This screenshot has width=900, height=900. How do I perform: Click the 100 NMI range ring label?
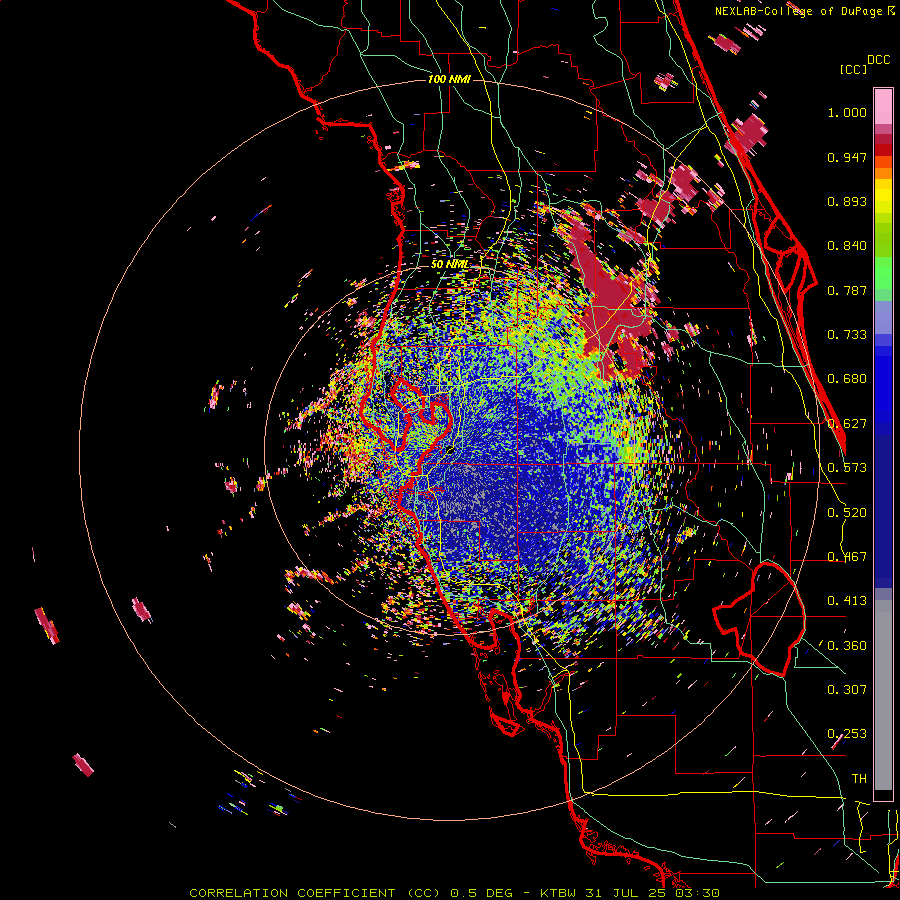(449, 79)
